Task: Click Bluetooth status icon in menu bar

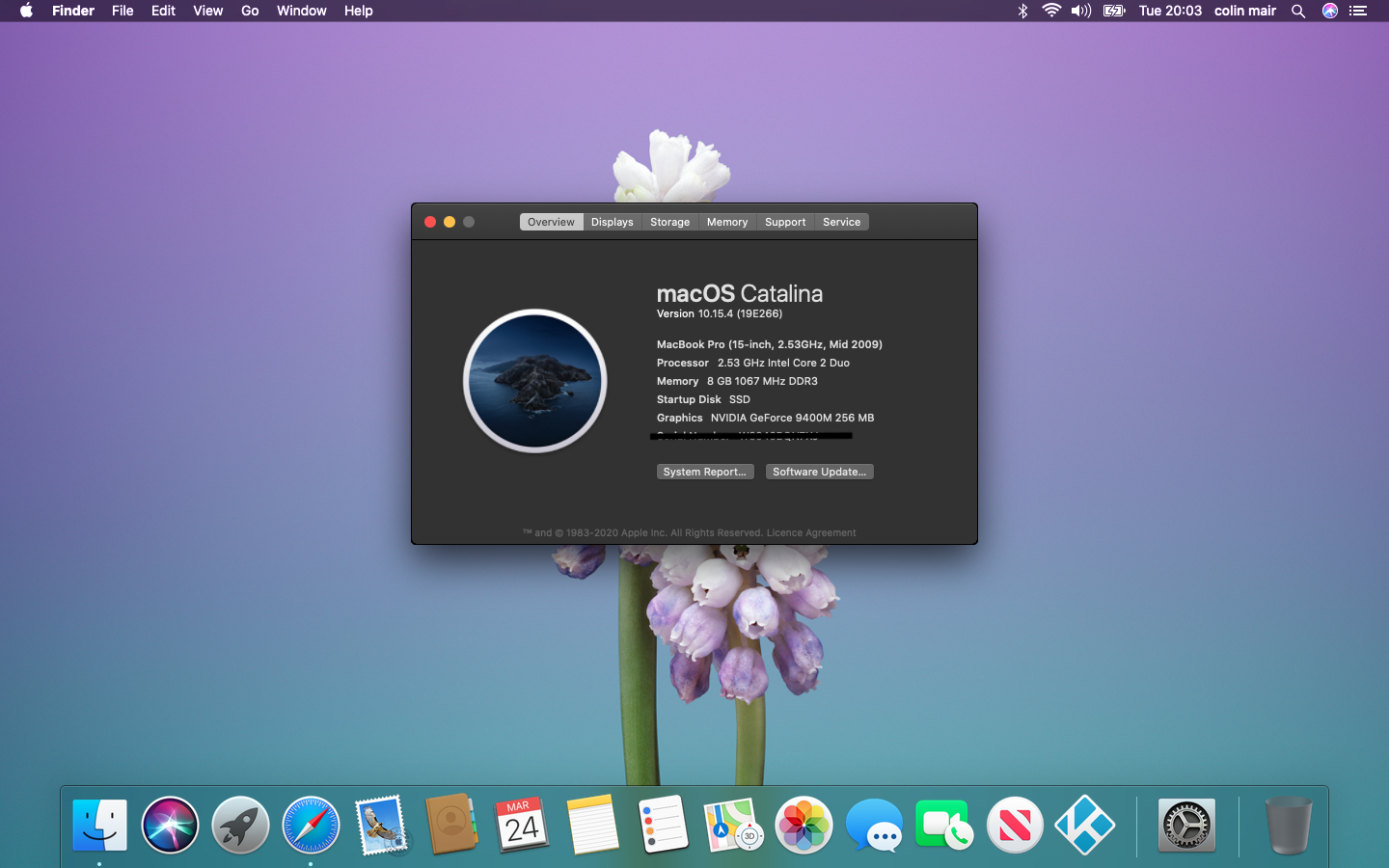Action: (x=1022, y=11)
